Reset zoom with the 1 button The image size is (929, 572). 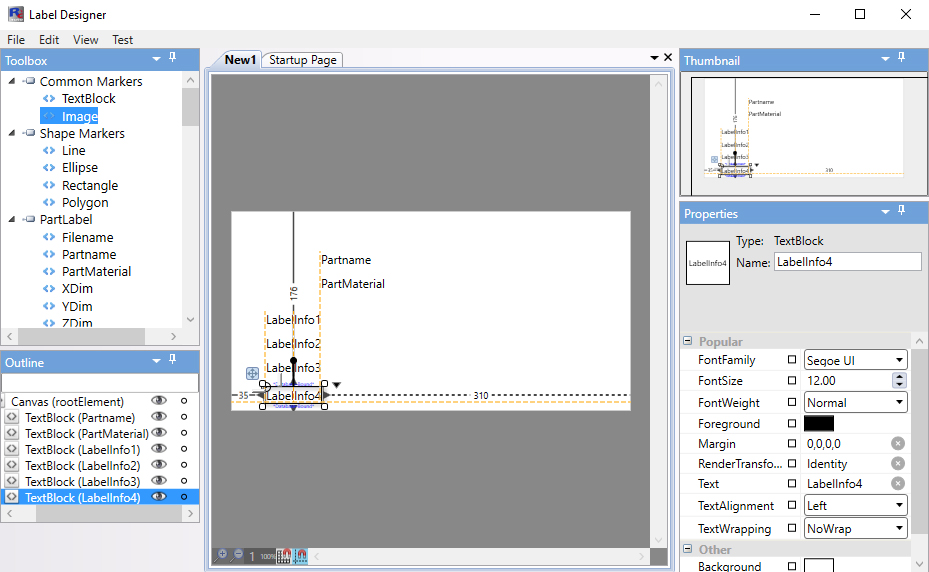click(x=252, y=556)
